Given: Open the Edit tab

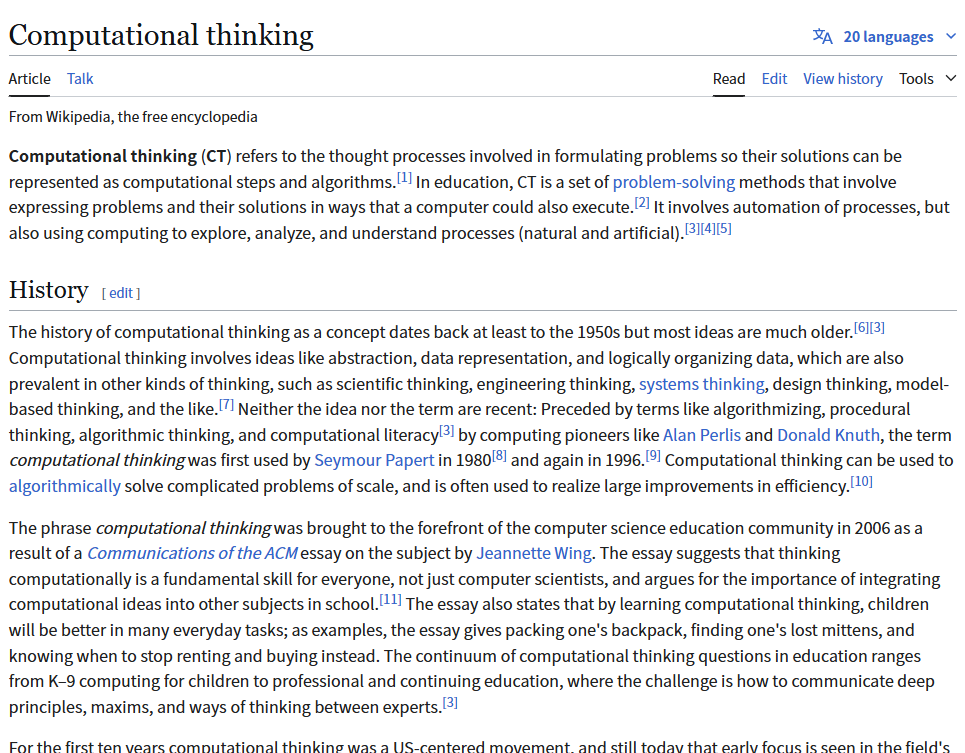Looking at the screenshot, I should [x=774, y=79].
